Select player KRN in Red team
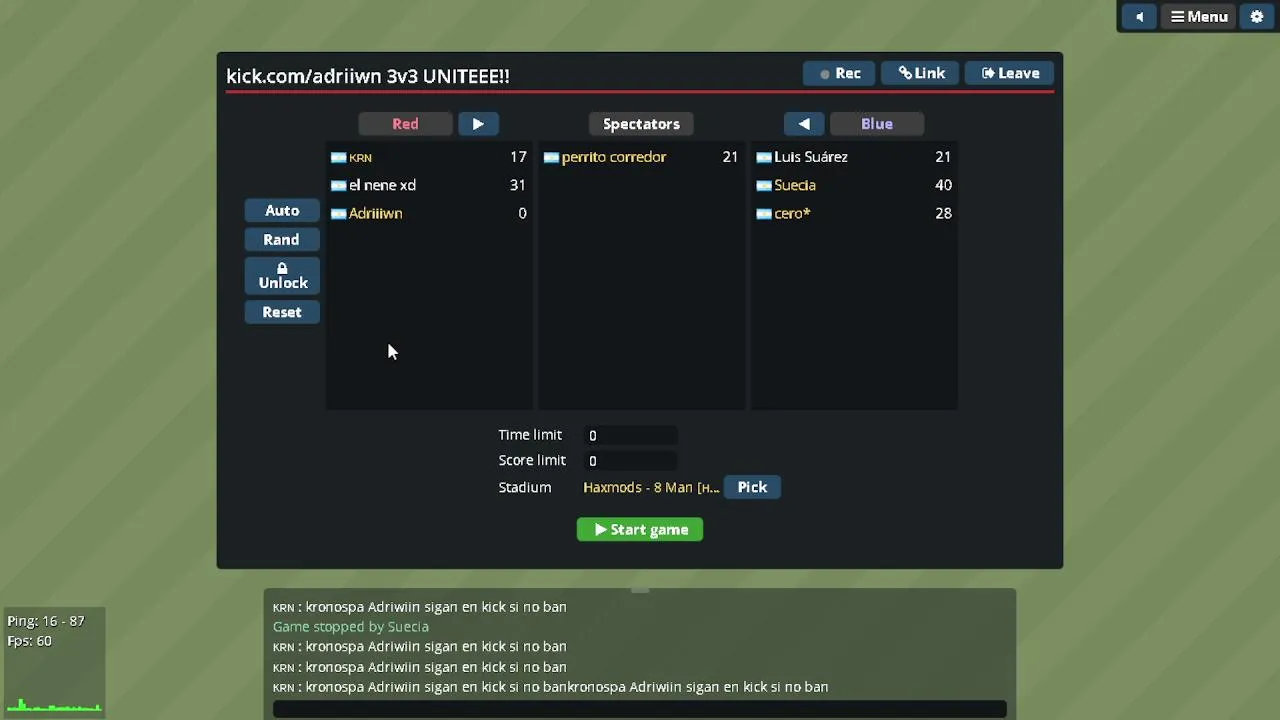The image size is (1280, 720). click(428, 157)
